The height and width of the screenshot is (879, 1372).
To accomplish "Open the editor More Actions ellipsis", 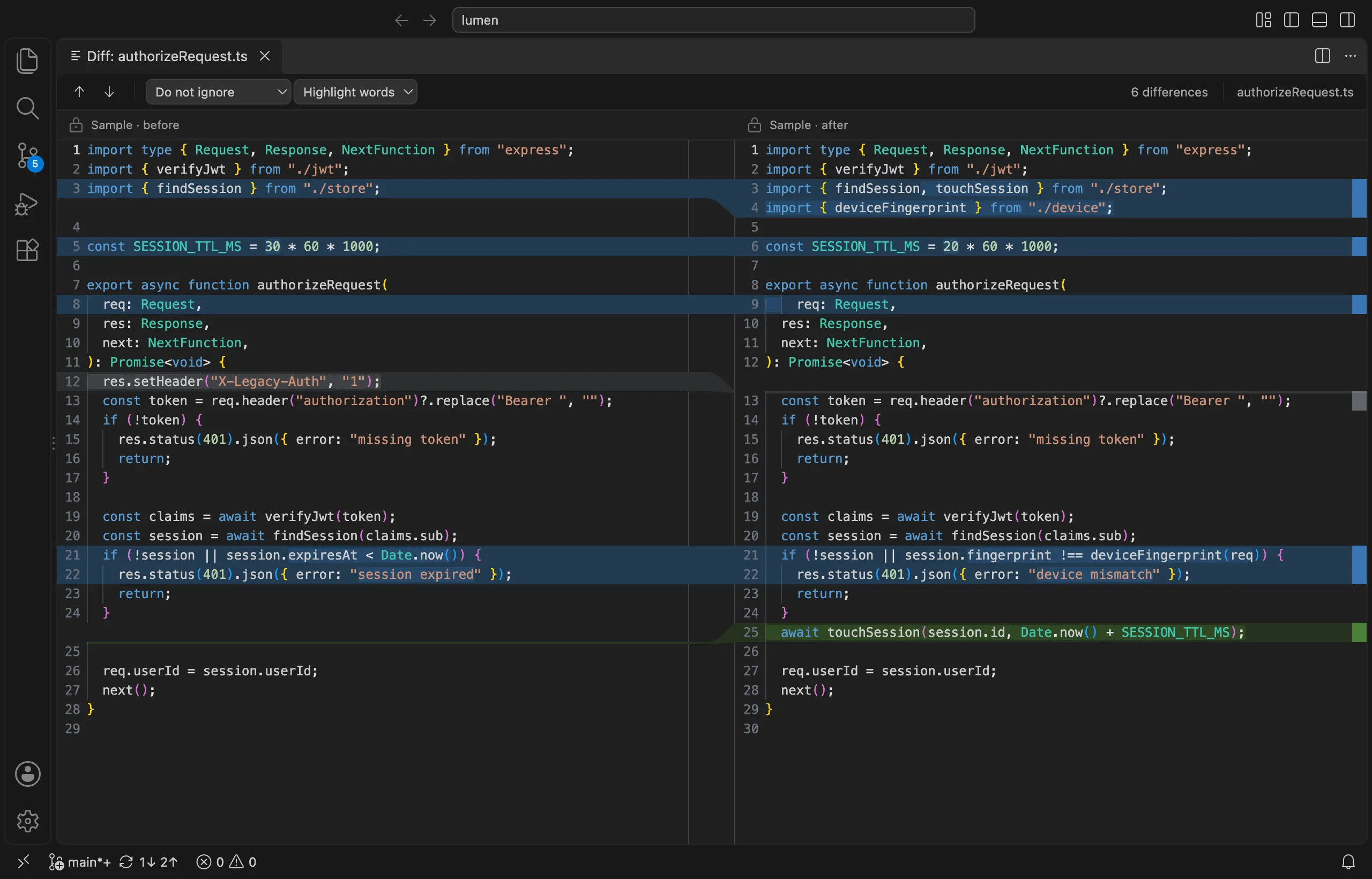I will [1351, 56].
